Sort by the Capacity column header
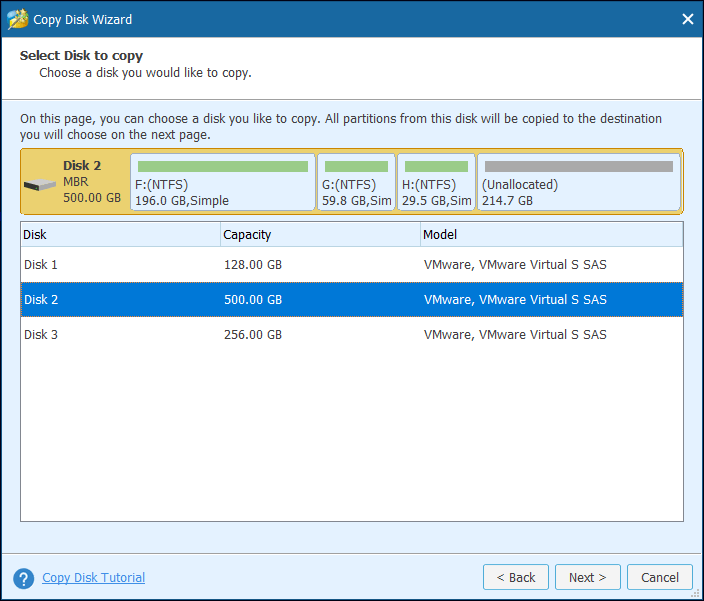Image resolution: width=704 pixels, height=601 pixels. [x=320, y=234]
